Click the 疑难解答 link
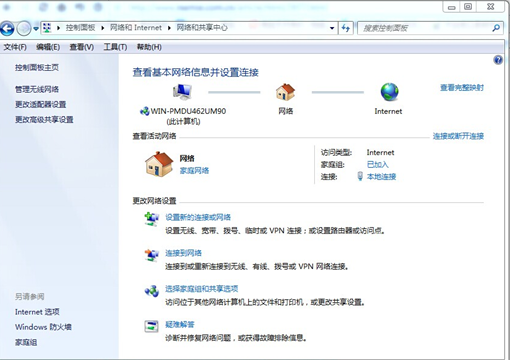Viewport: 510px width, 360px height. tap(180, 324)
